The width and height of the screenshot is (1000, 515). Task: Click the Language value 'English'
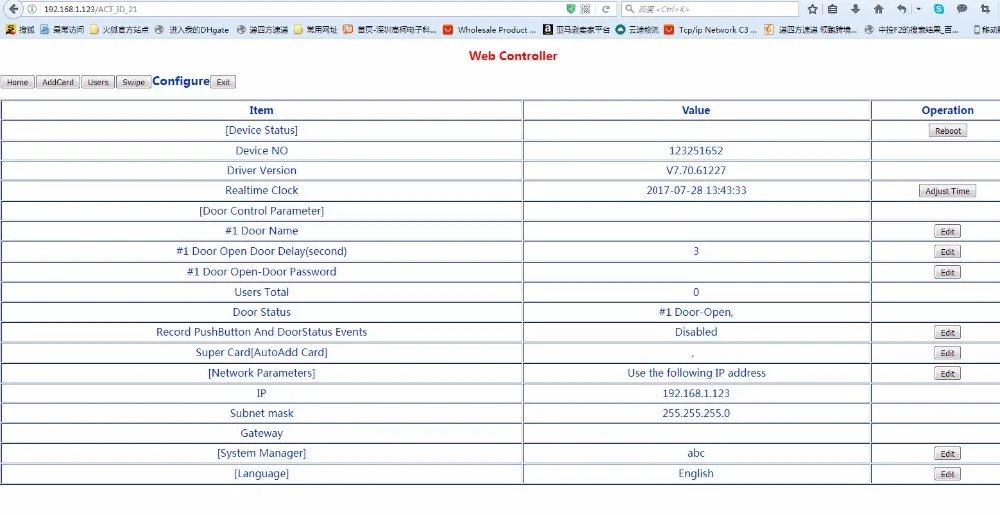(x=696, y=474)
